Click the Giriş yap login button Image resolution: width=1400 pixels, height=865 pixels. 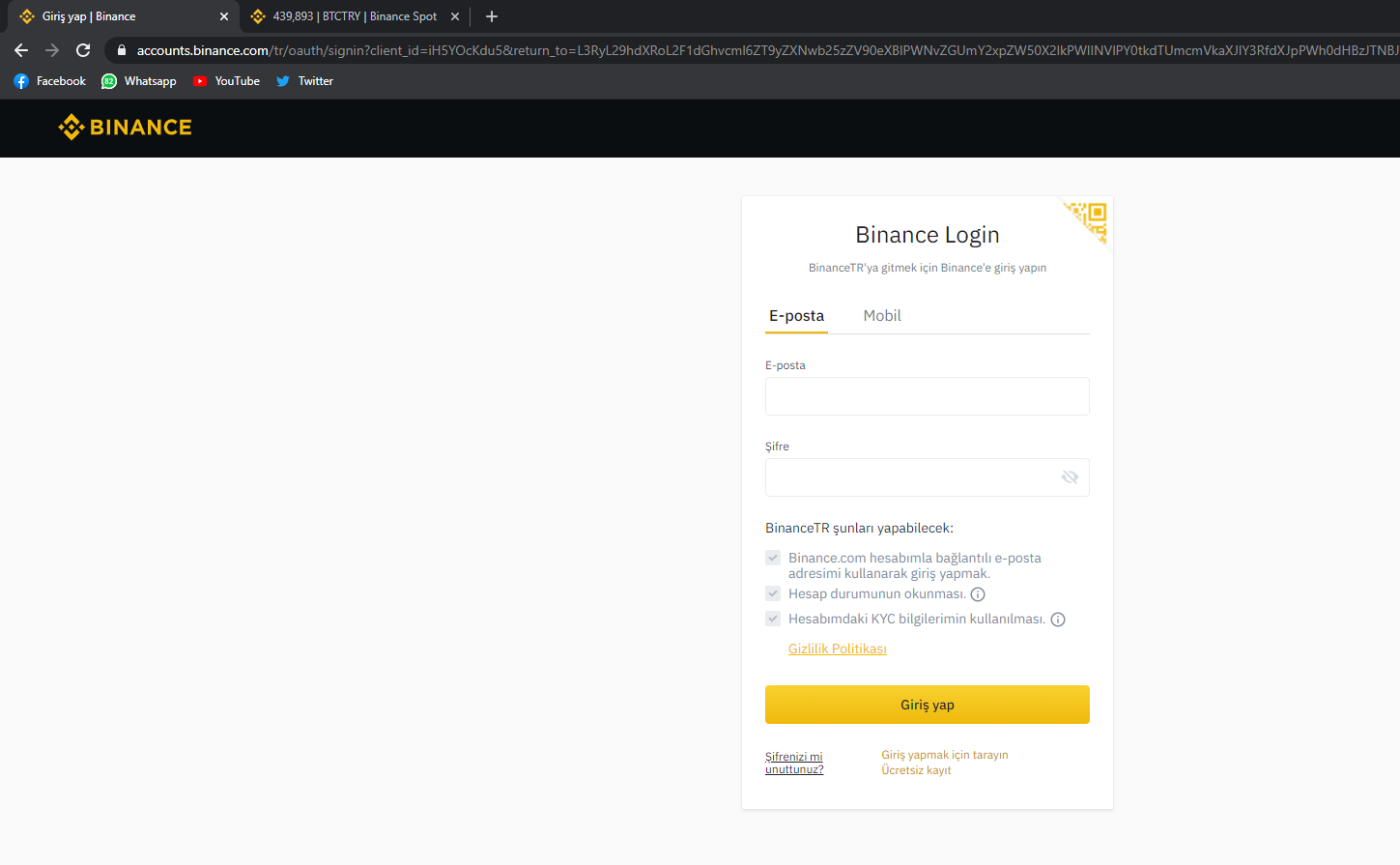point(928,705)
